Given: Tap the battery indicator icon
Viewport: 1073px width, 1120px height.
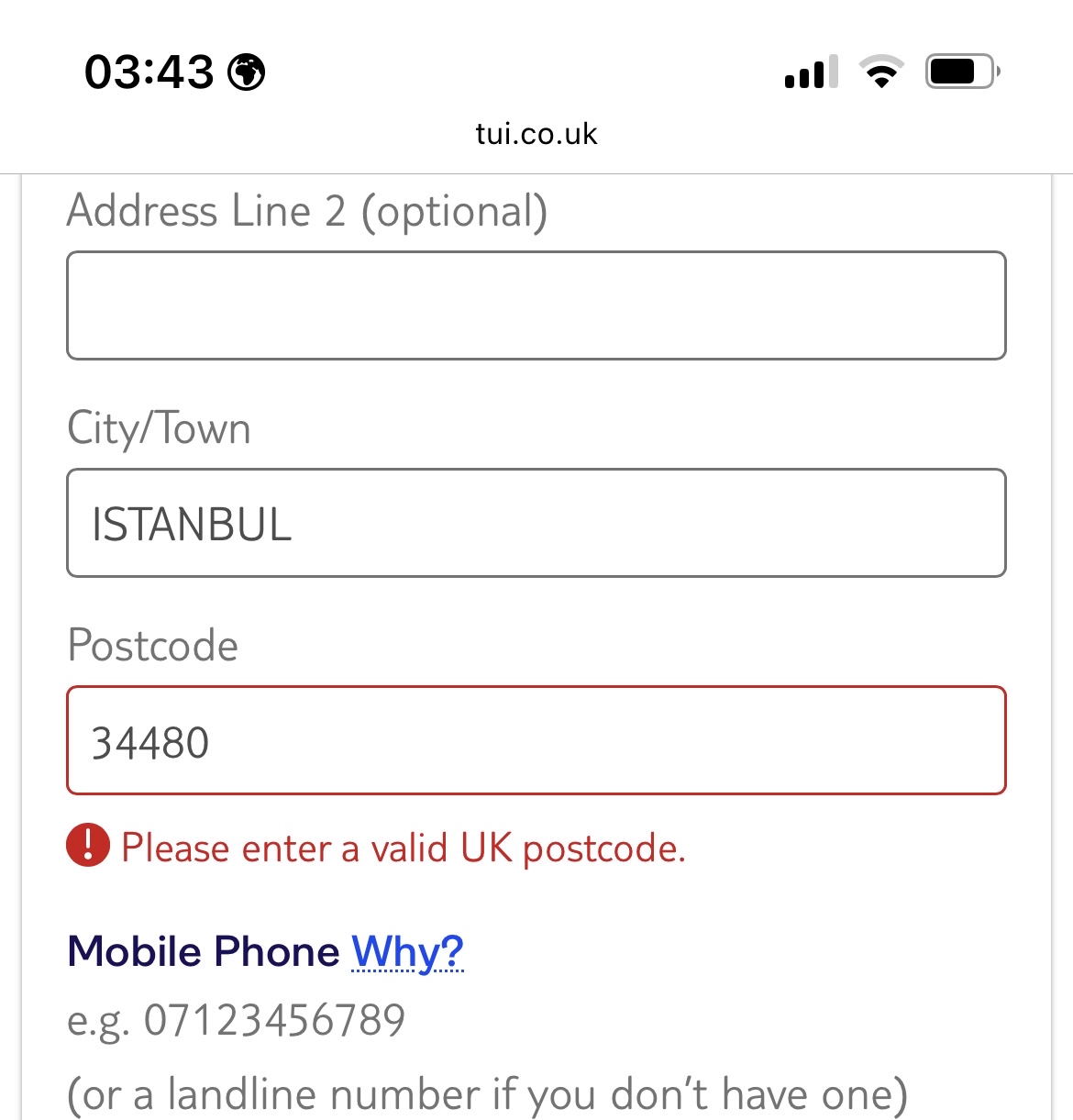Looking at the screenshot, I should tap(962, 72).
